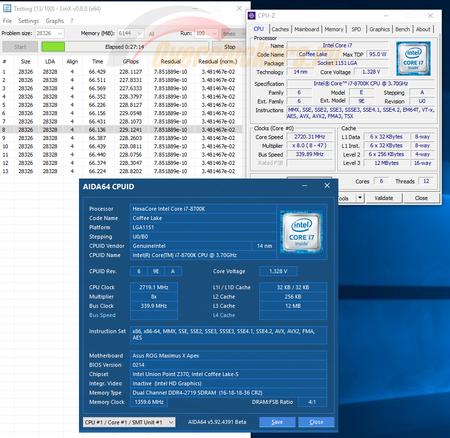Click the Bus Speed 339.89 MHz field in CPU-Z

[x=310, y=154]
